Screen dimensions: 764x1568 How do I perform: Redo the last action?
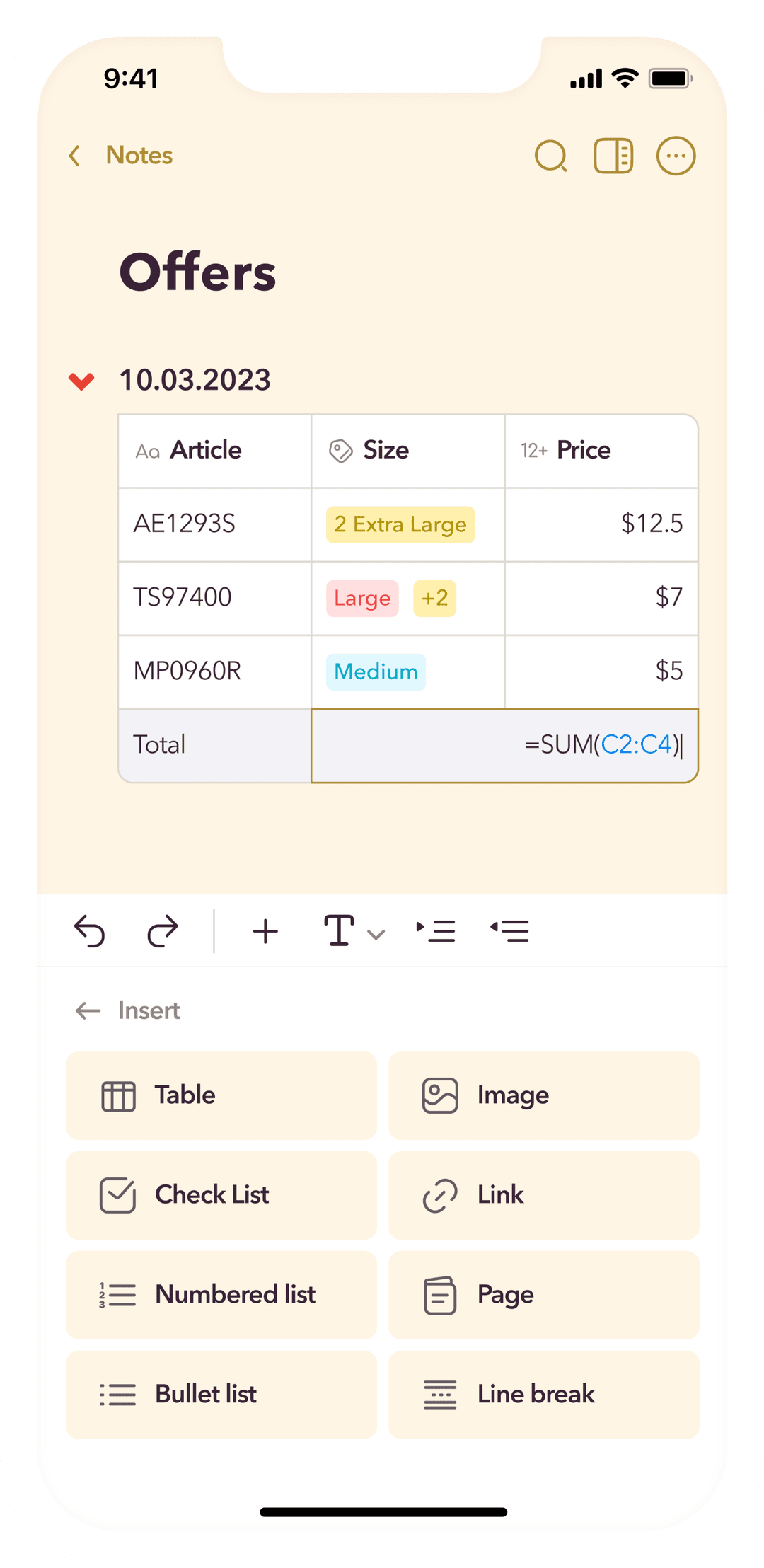(163, 931)
